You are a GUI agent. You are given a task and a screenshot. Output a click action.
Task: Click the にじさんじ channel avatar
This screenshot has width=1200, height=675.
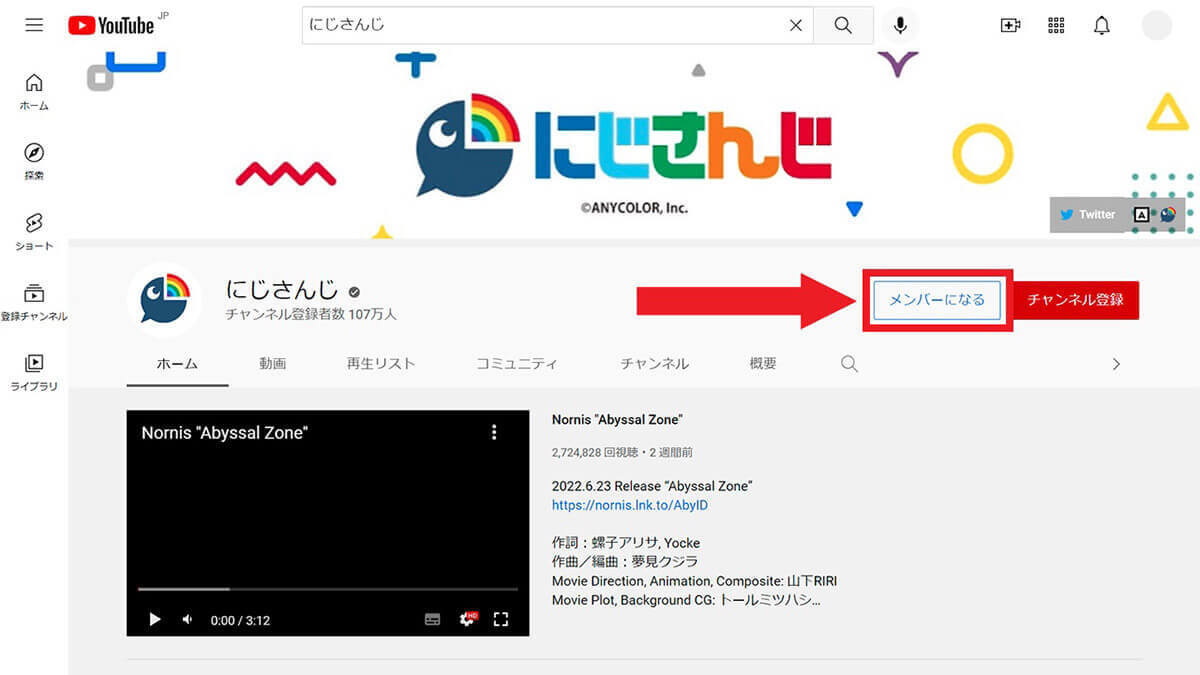coord(165,300)
